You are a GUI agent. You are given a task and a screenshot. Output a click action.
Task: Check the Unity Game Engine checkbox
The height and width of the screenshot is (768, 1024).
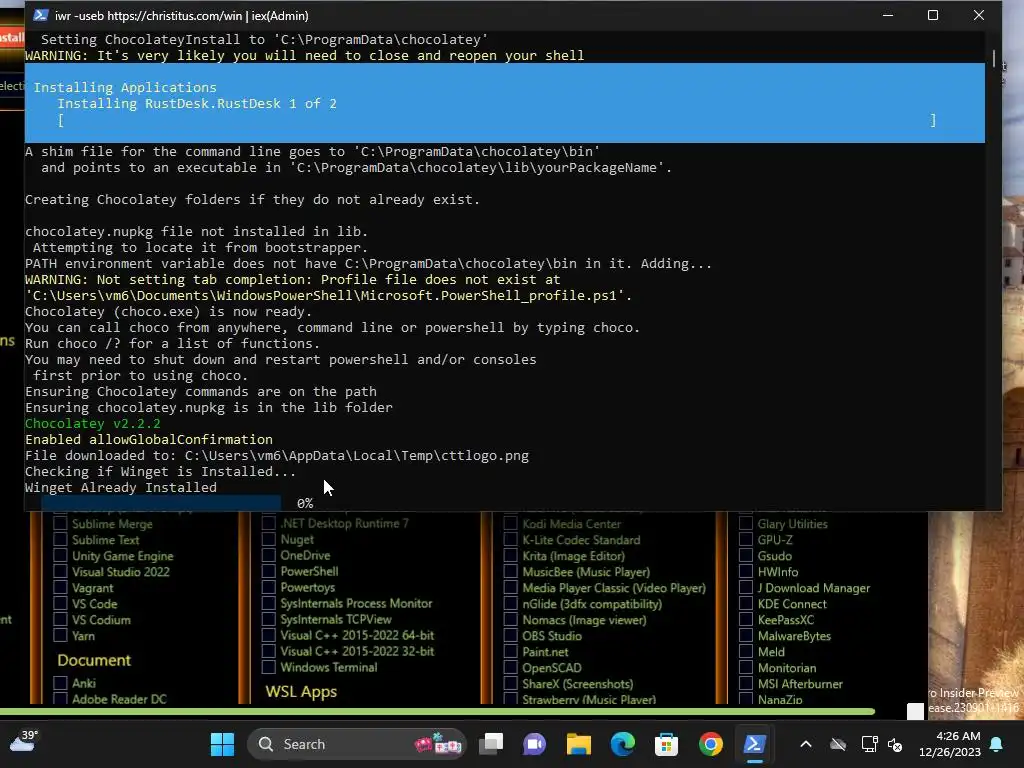click(60, 555)
